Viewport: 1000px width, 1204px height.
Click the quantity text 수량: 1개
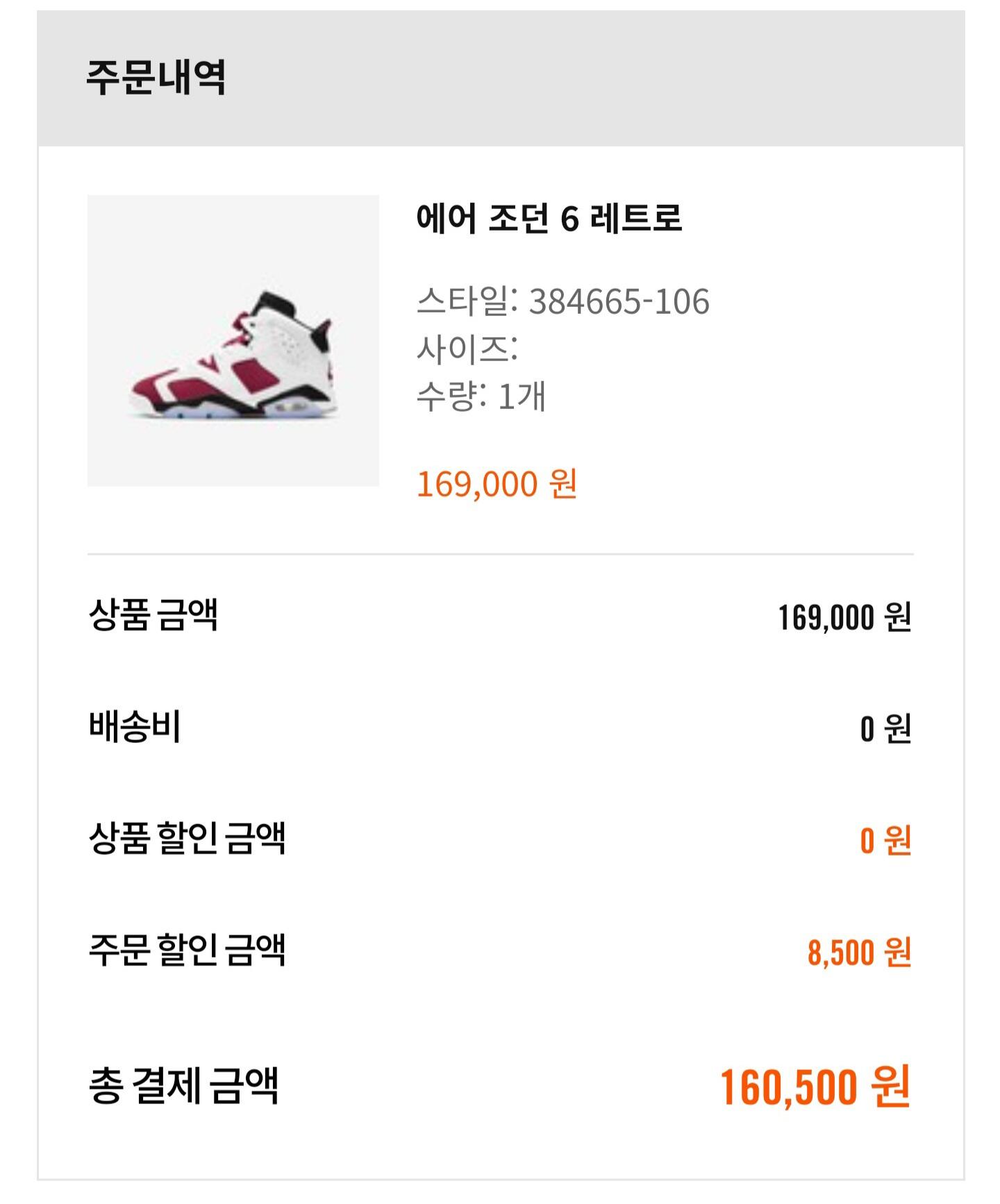pyautogui.click(x=481, y=396)
